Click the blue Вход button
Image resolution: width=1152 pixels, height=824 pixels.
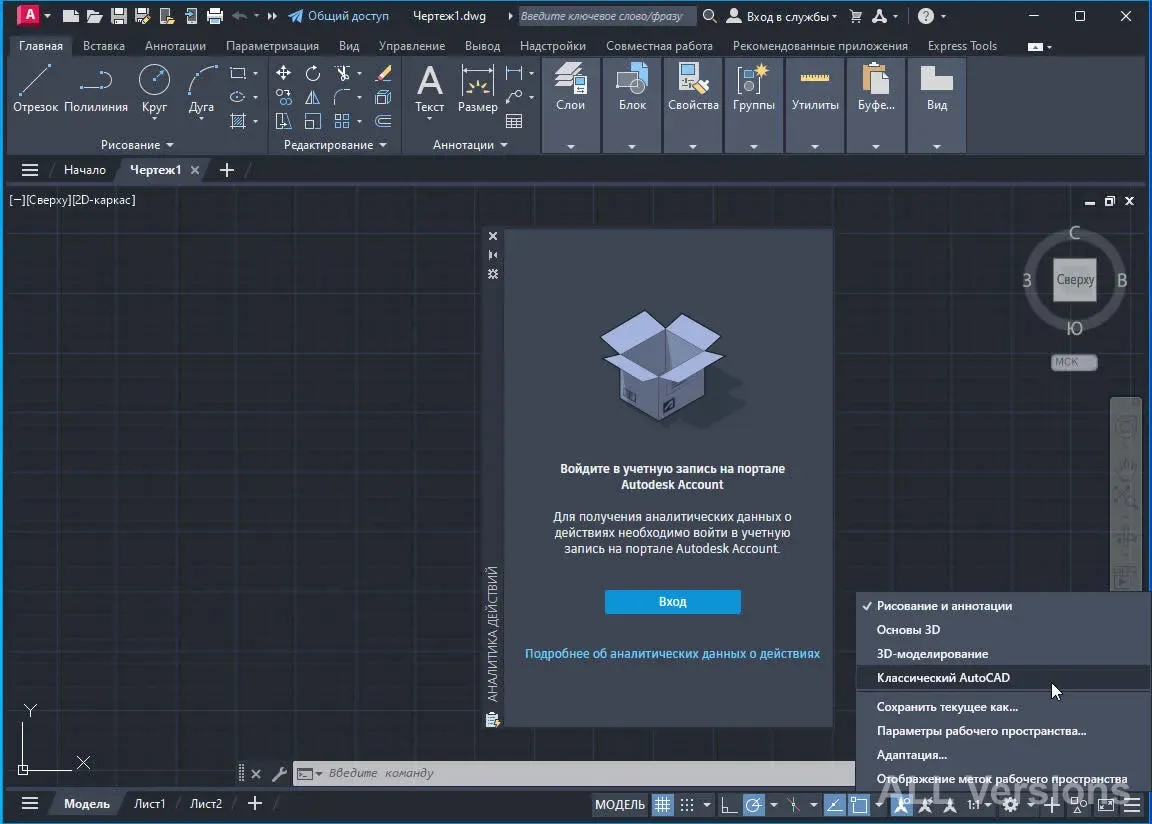pyautogui.click(x=672, y=601)
